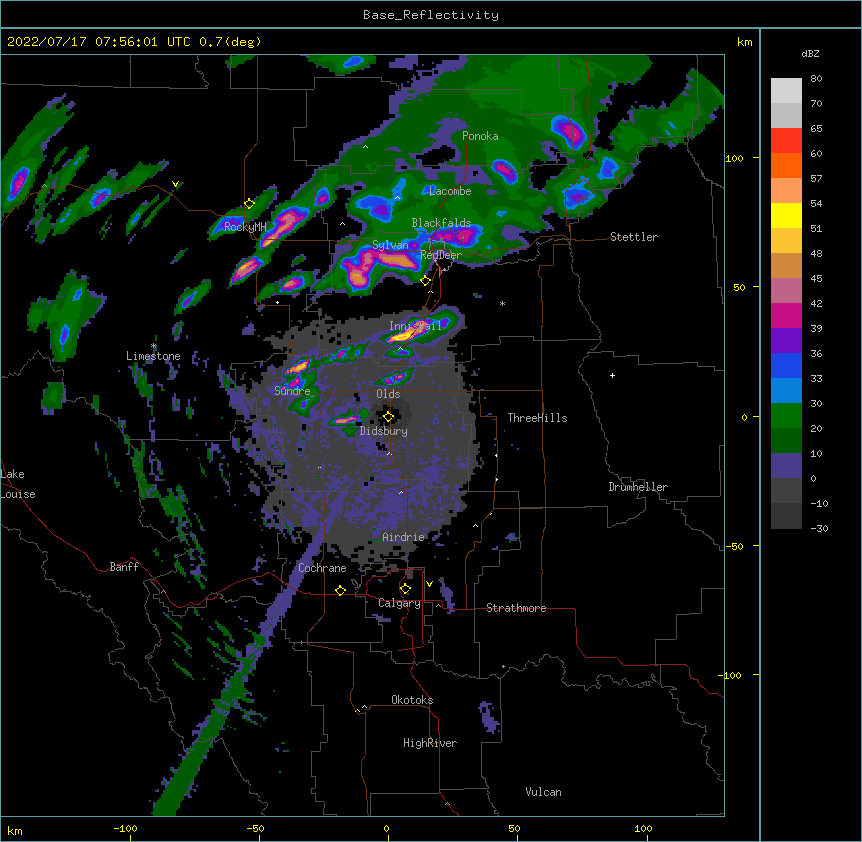Click the Sylvan city label

point(390,245)
